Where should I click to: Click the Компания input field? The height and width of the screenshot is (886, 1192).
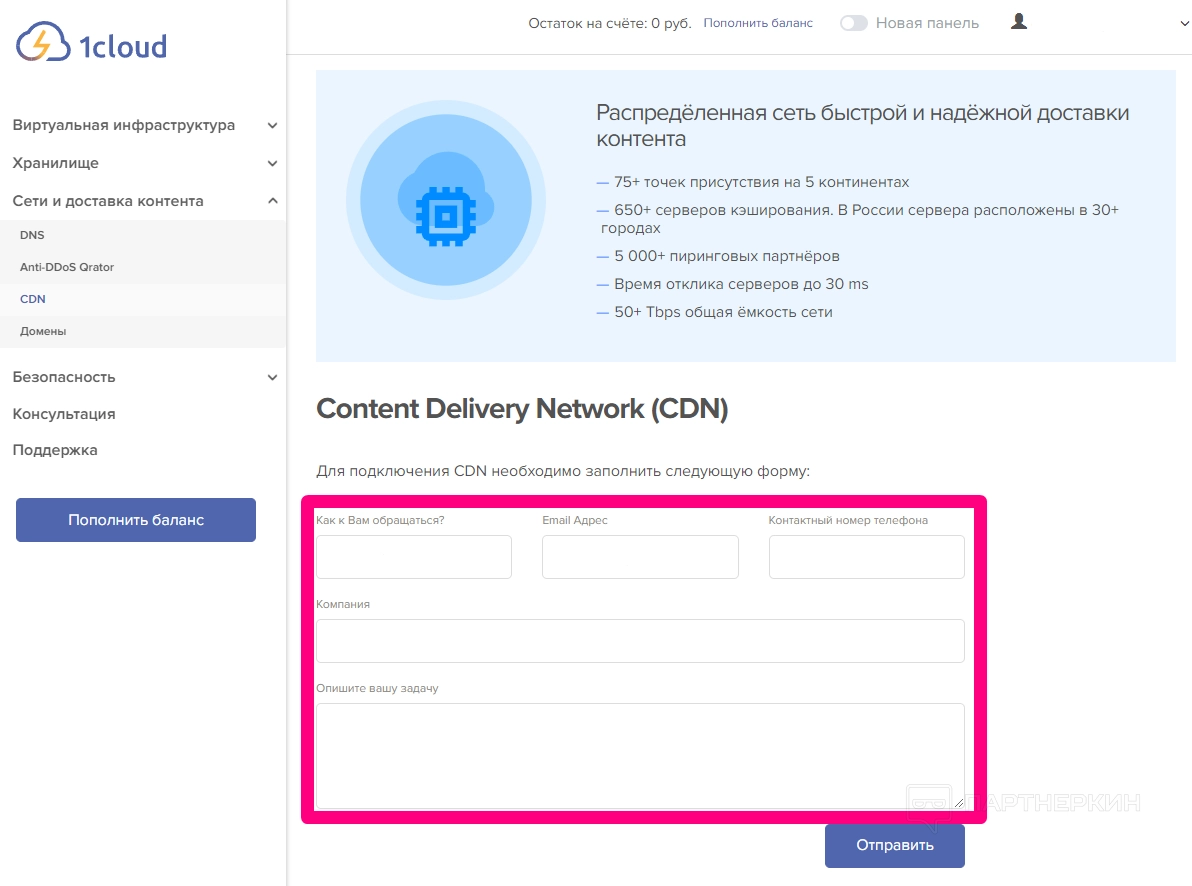[640, 641]
